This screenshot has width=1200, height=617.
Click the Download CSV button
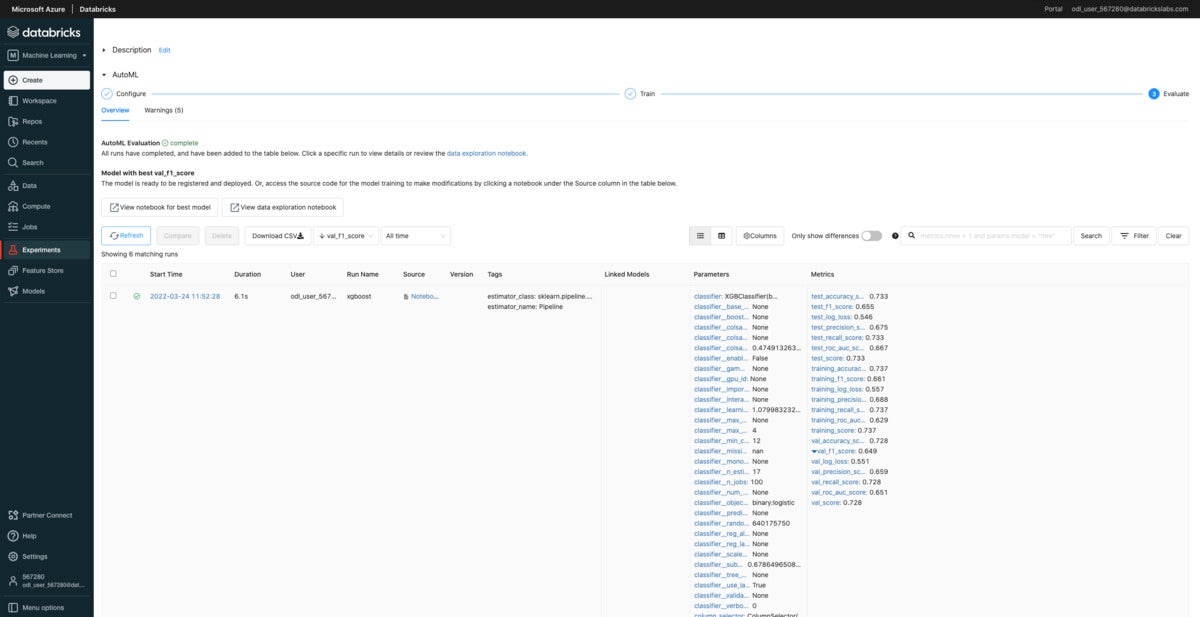[277, 236]
